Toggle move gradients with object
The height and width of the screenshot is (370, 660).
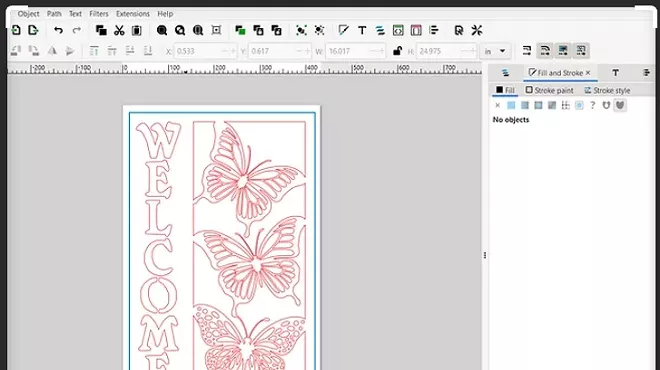[x=563, y=51]
